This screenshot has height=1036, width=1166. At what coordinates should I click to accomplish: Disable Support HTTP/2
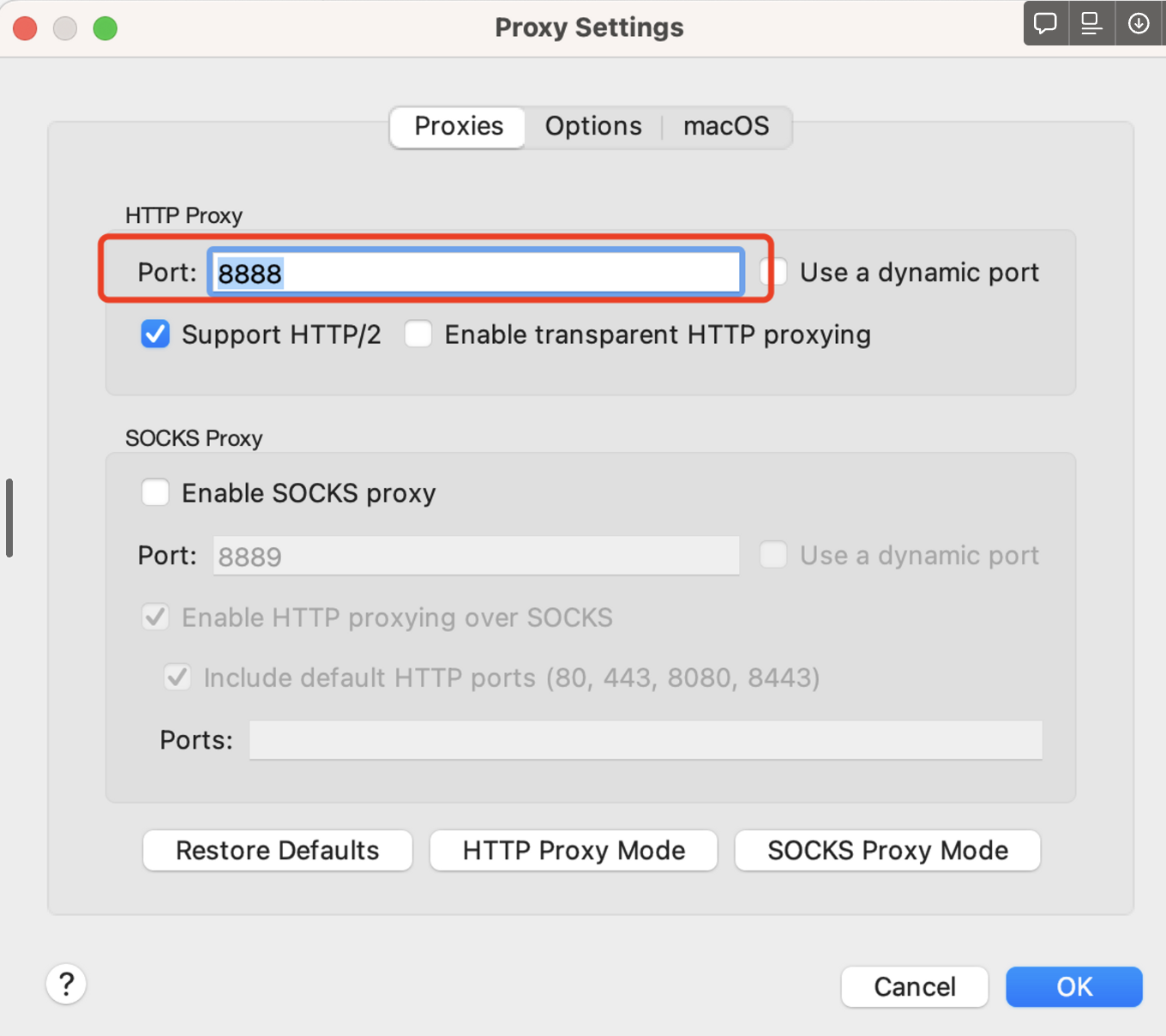[x=155, y=334]
